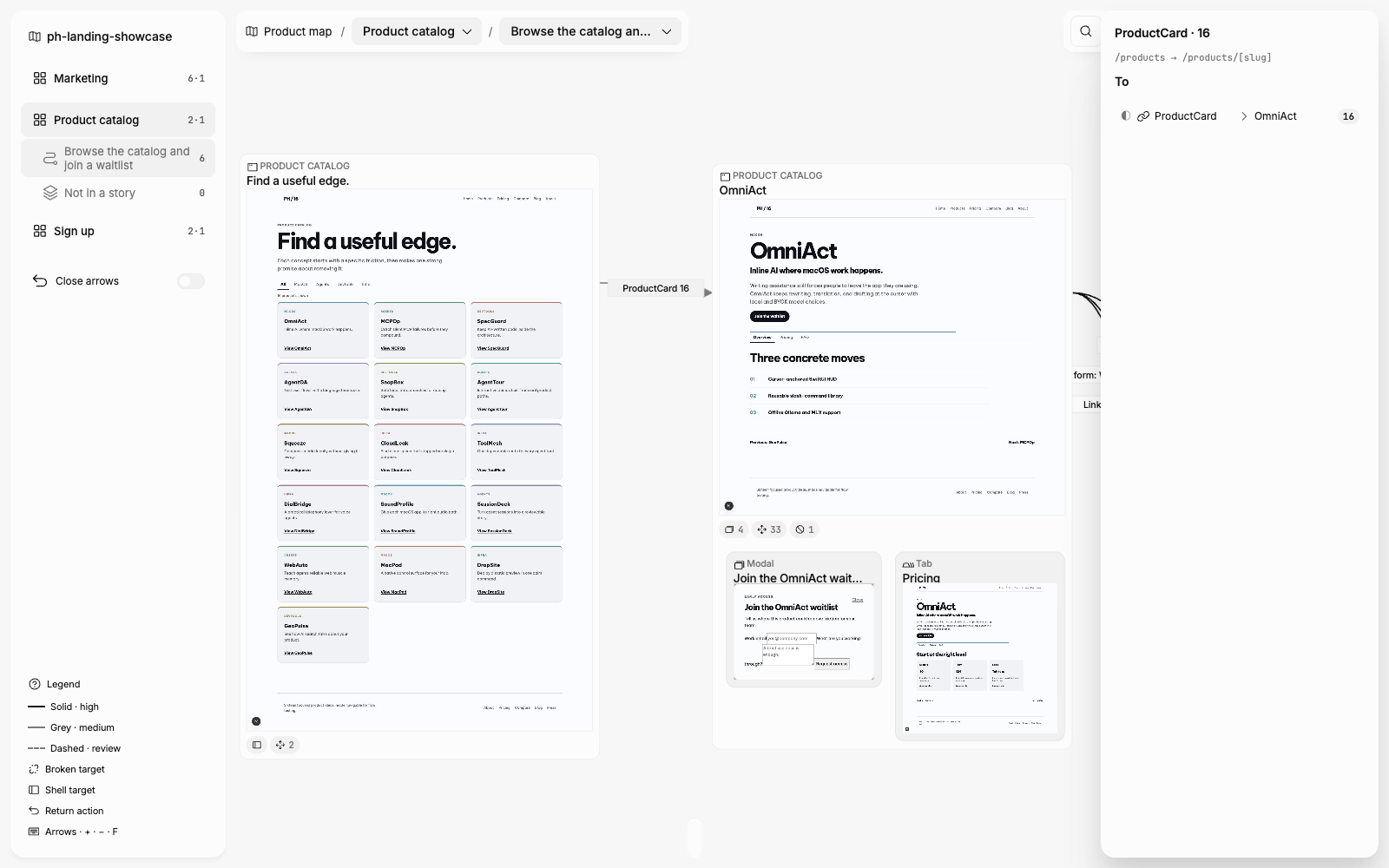Viewport: 1389px width, 868px height.
Task: Expand the chevron before OmniAct in details panel
Action: pyautogui.click(x=1244, y=116)
